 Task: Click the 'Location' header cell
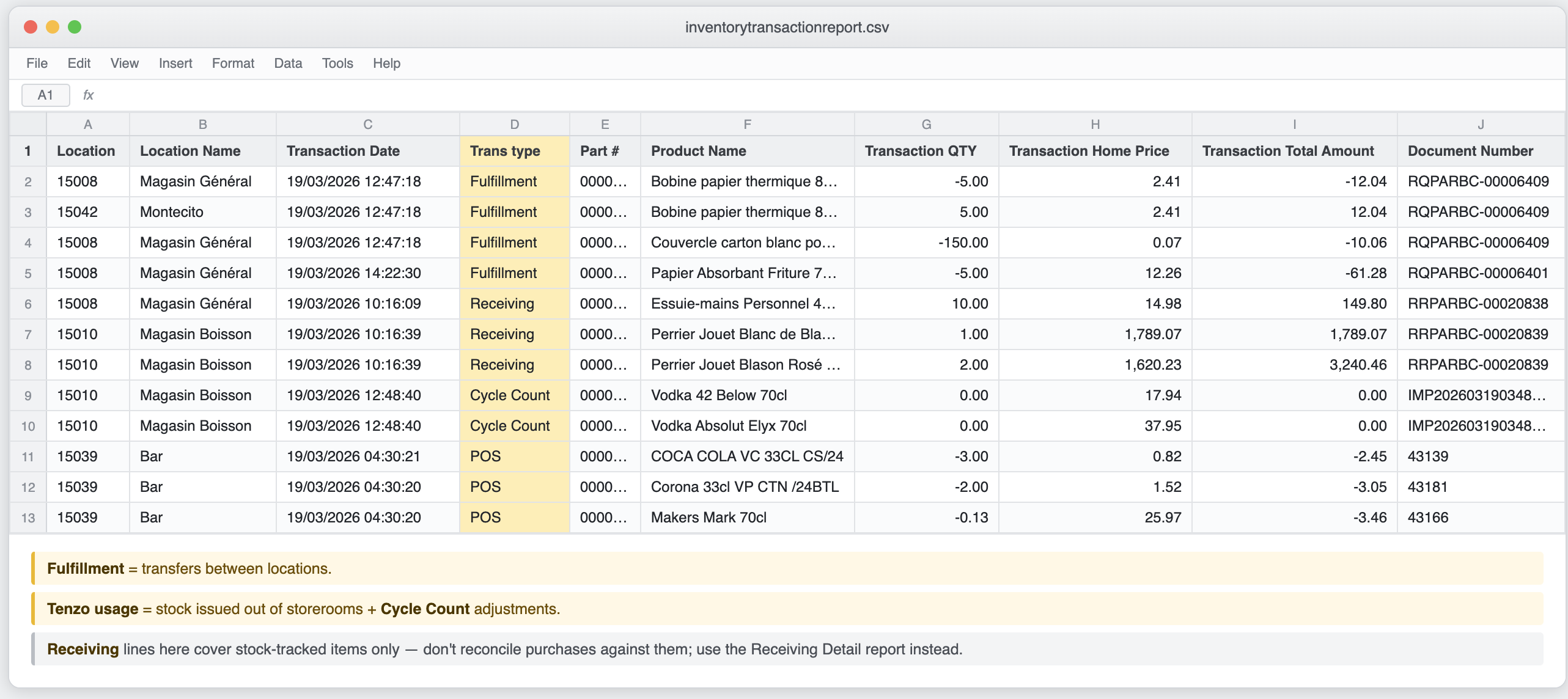88,151
